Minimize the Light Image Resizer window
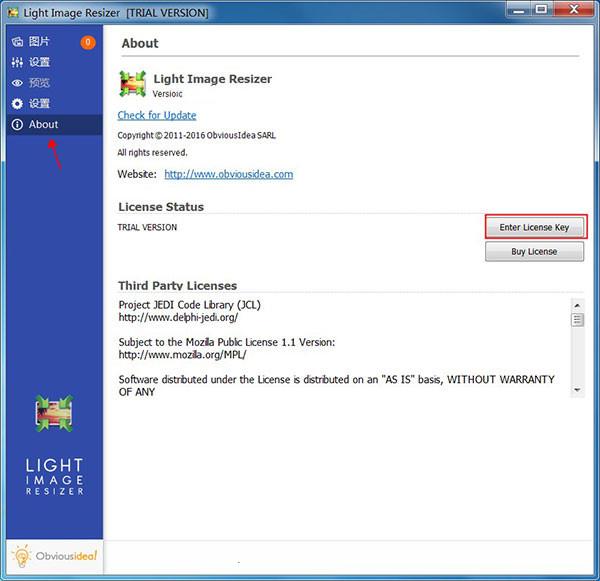 [x=518, y=10]
